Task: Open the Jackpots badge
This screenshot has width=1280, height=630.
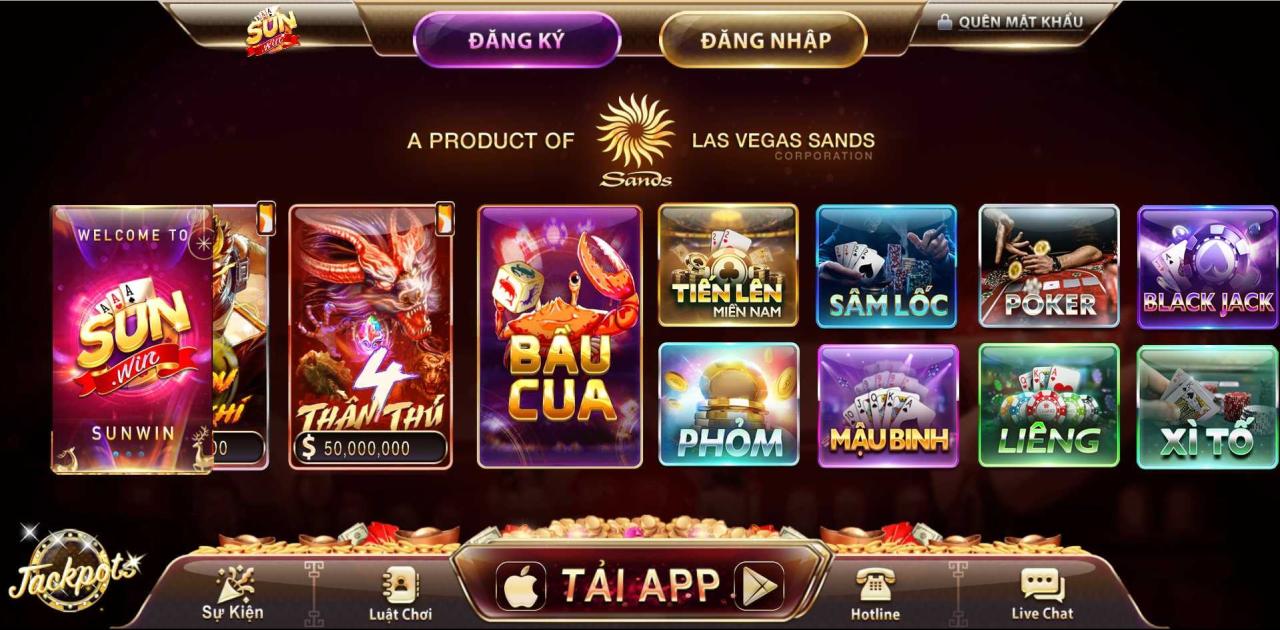Action: tap(72, 571)
